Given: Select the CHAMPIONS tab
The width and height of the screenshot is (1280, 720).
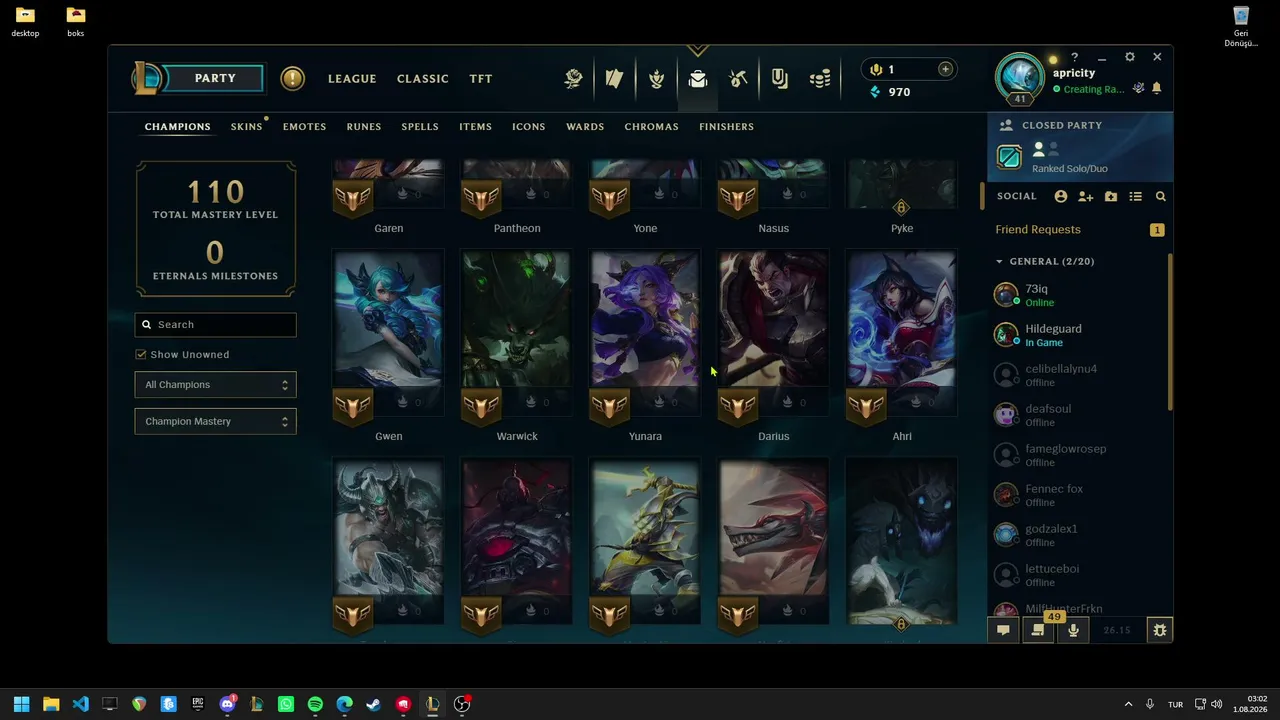Looking at the screenshot, I should pos(178,127).
